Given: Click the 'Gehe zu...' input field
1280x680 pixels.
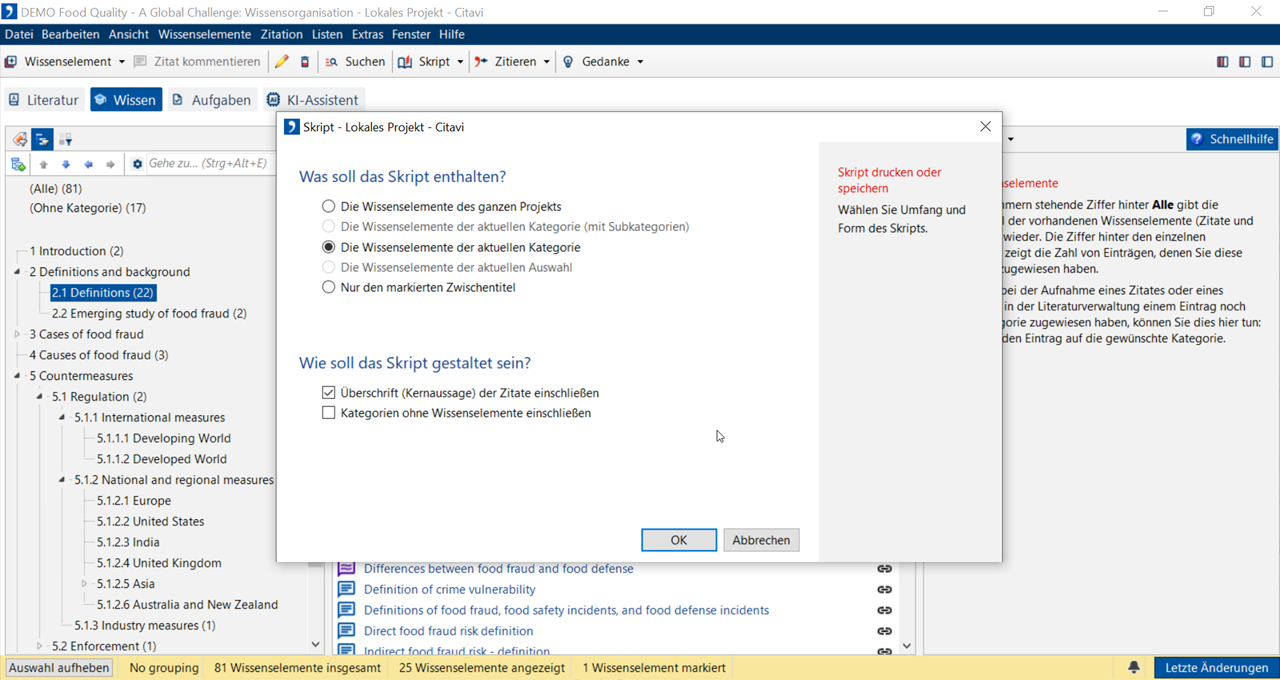Looking at the screenshot, I should [208, 164].
